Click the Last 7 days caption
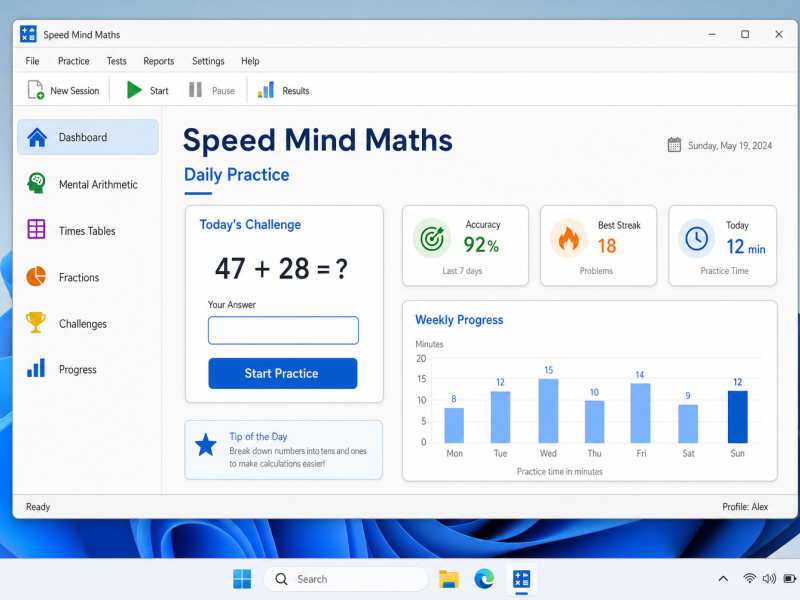 462,271
